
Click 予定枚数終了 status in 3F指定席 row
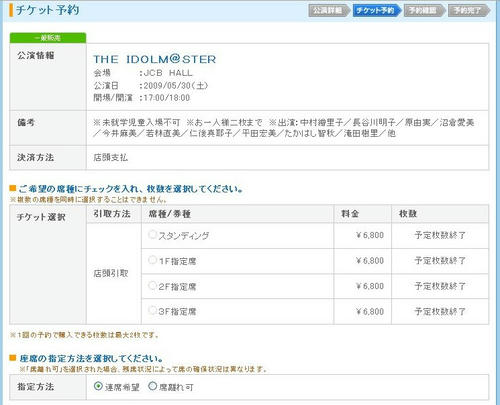tap(440, 312)
